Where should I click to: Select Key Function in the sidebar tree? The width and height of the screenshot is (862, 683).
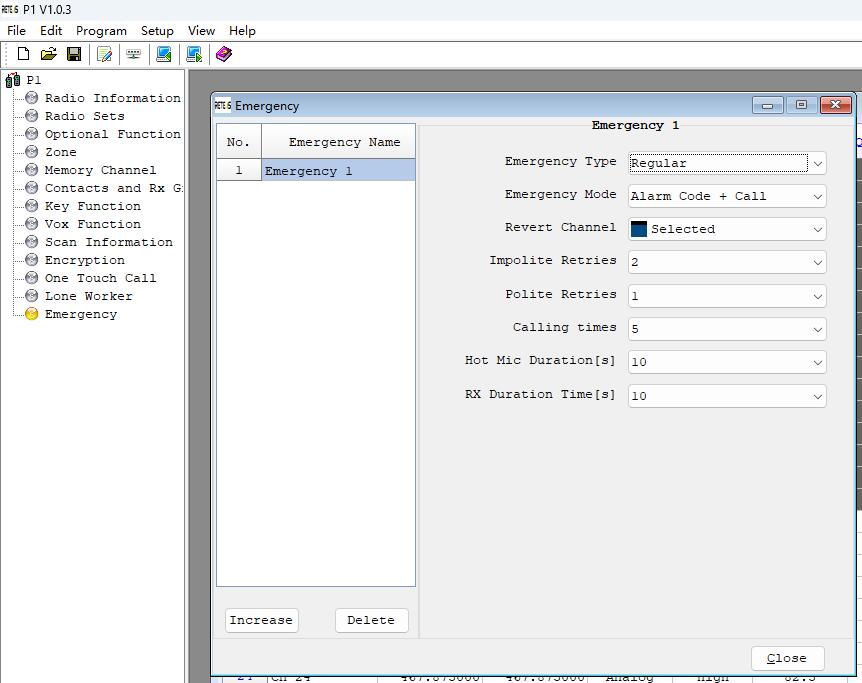click(92, 206)
